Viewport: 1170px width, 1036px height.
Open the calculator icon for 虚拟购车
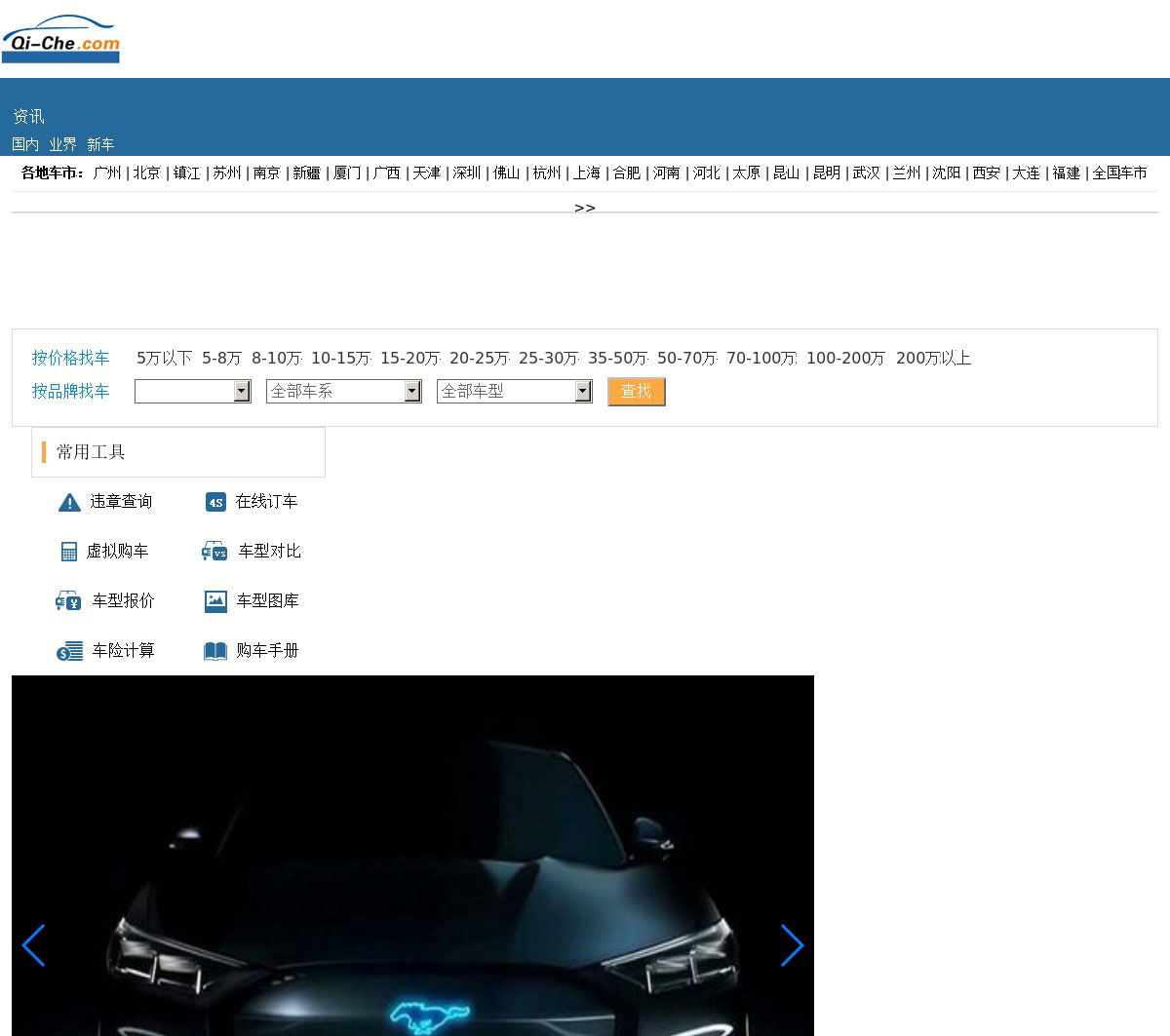click(x=68, y=552)
